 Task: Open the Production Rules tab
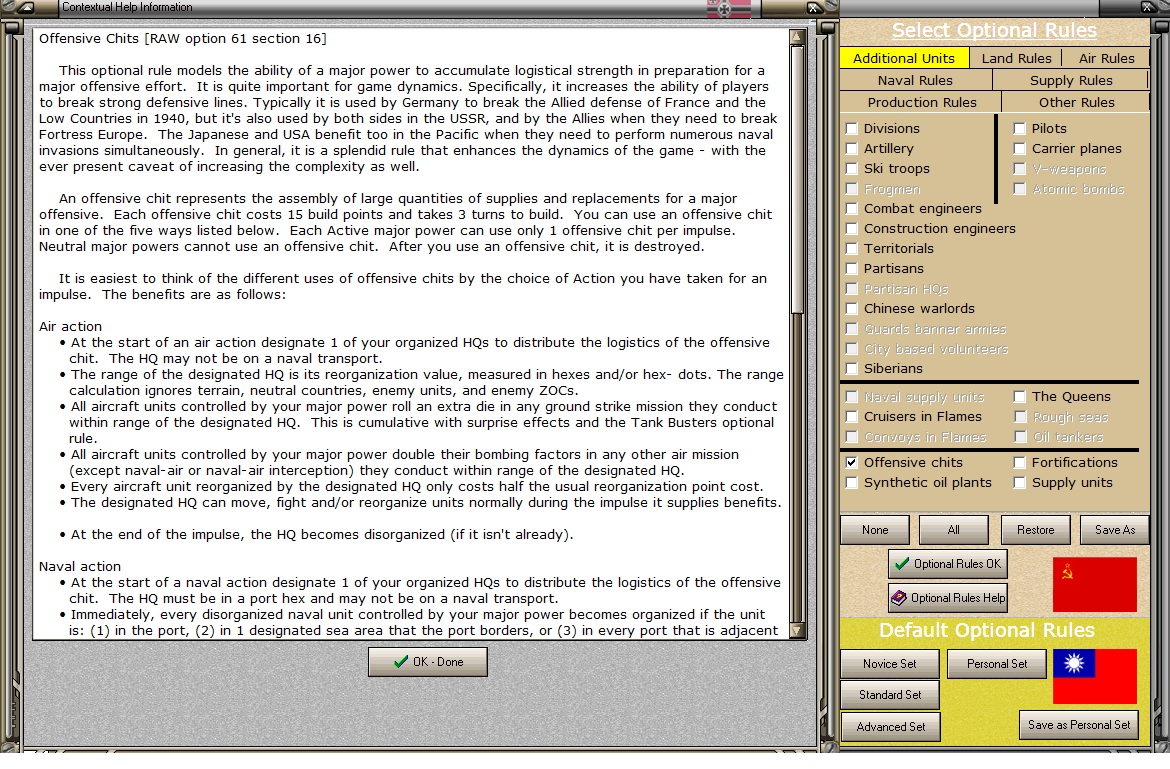pos(922,102)
